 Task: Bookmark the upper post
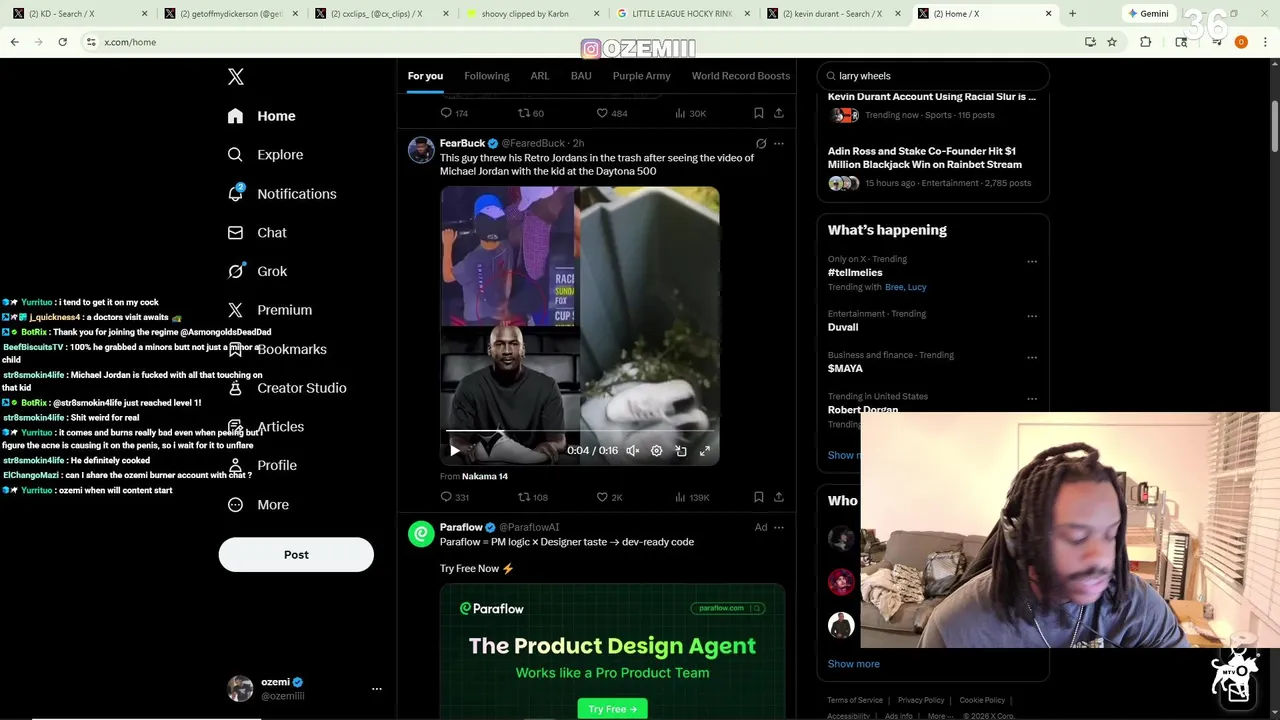point(759,113)
